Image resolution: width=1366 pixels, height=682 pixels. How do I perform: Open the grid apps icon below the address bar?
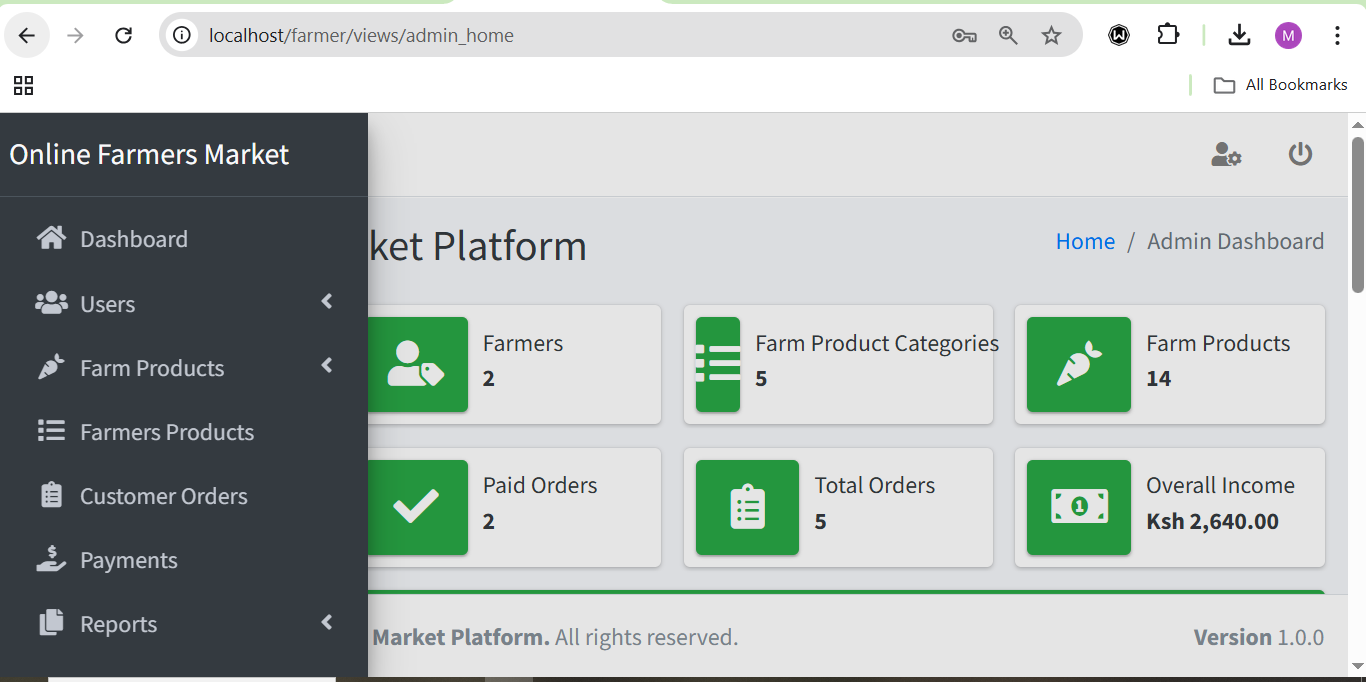(x=23, y=86)
